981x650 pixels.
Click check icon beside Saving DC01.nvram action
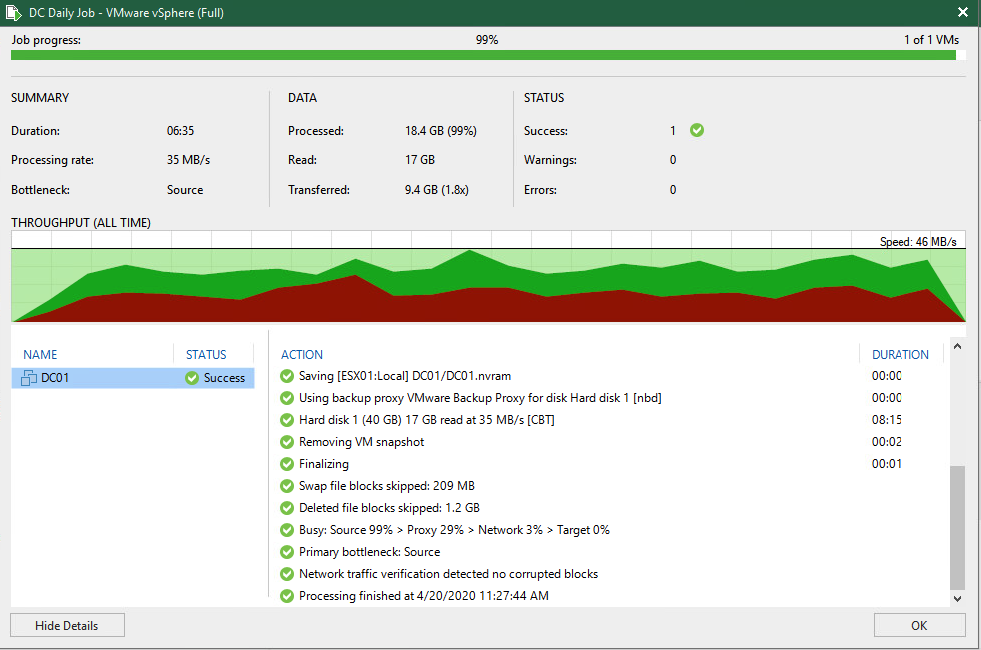tap(287, 376)
